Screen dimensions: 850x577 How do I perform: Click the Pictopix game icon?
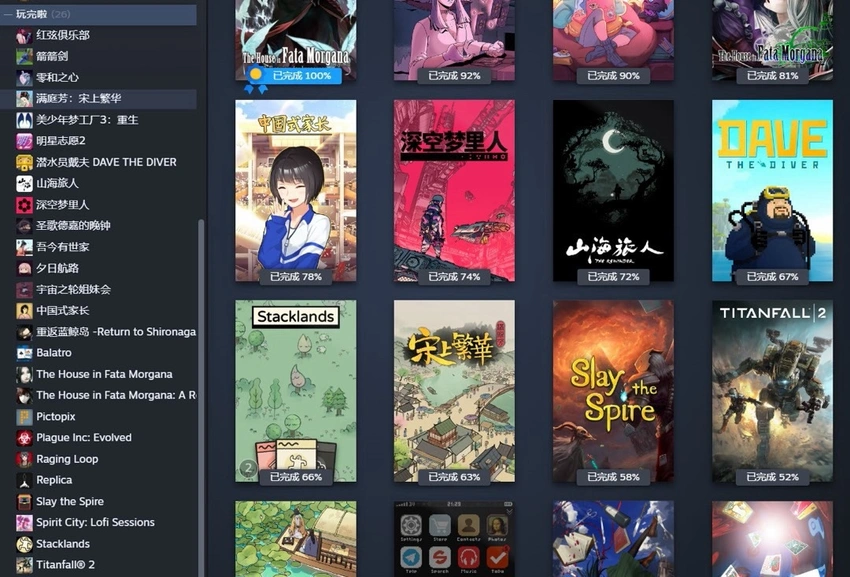click(24, 417)
